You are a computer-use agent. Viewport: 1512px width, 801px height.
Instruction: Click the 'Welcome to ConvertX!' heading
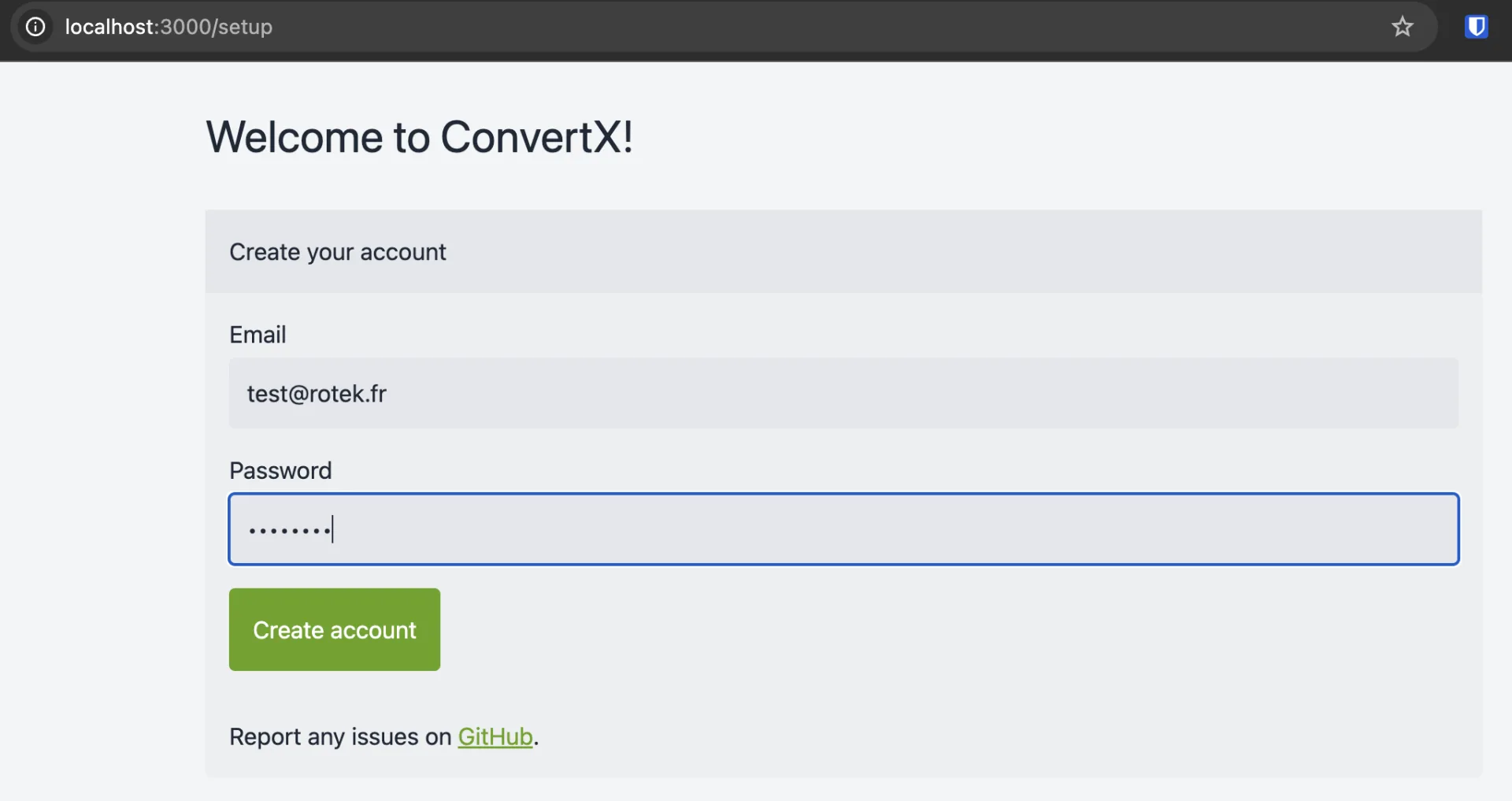(420, 137)
